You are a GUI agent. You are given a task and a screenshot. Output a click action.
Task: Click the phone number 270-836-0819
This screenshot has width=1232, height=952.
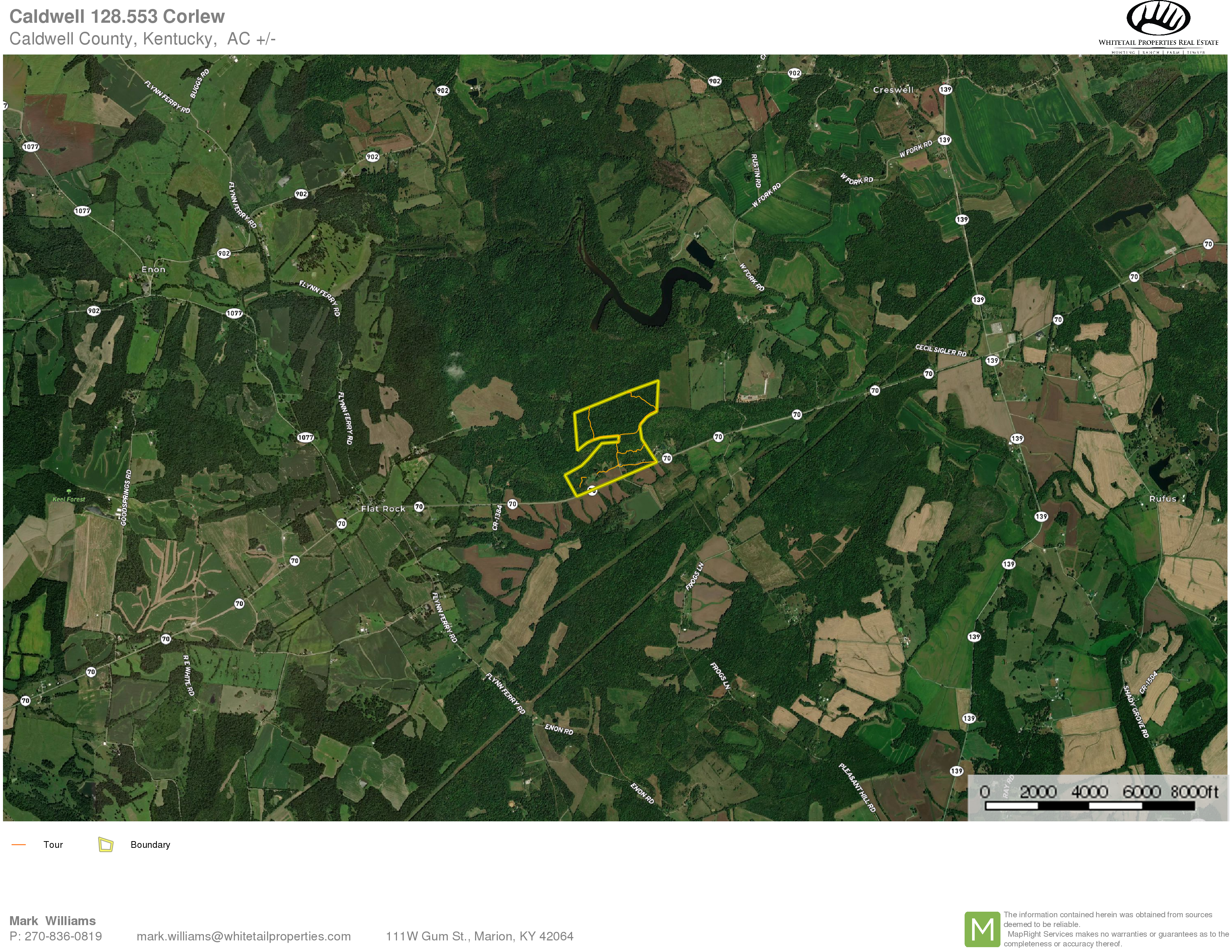(x=63, y=936)
